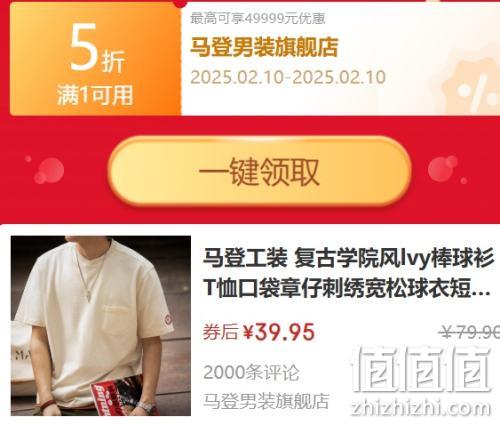Click the 值值值 watermark logo
This screenshot has height=425, width=500.
click(420, 369)
